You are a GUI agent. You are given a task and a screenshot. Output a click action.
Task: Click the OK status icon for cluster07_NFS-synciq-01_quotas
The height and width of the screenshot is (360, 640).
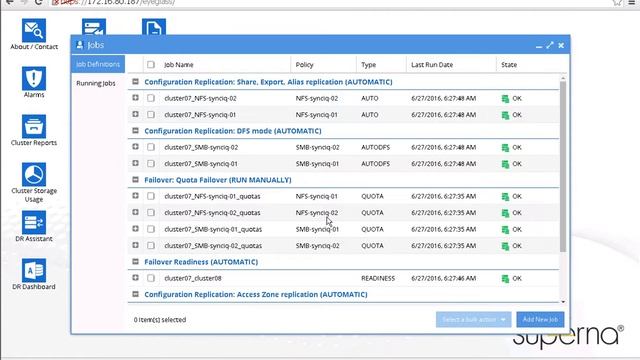click(x=505, y=197)
